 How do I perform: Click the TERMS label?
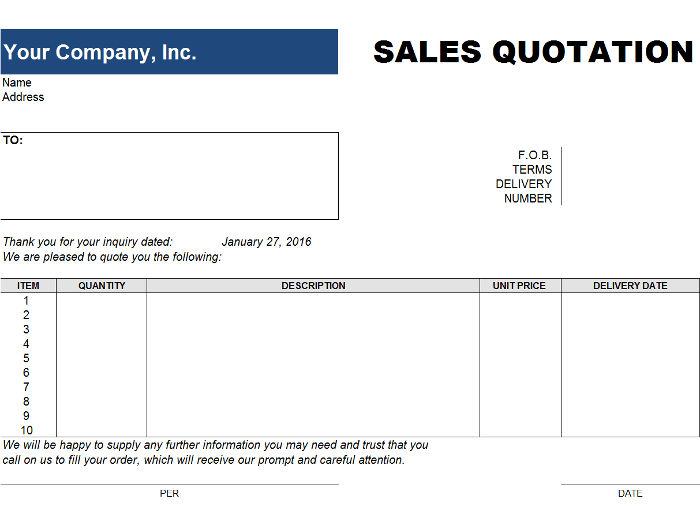pyautogui.click(x=532, y=170)
